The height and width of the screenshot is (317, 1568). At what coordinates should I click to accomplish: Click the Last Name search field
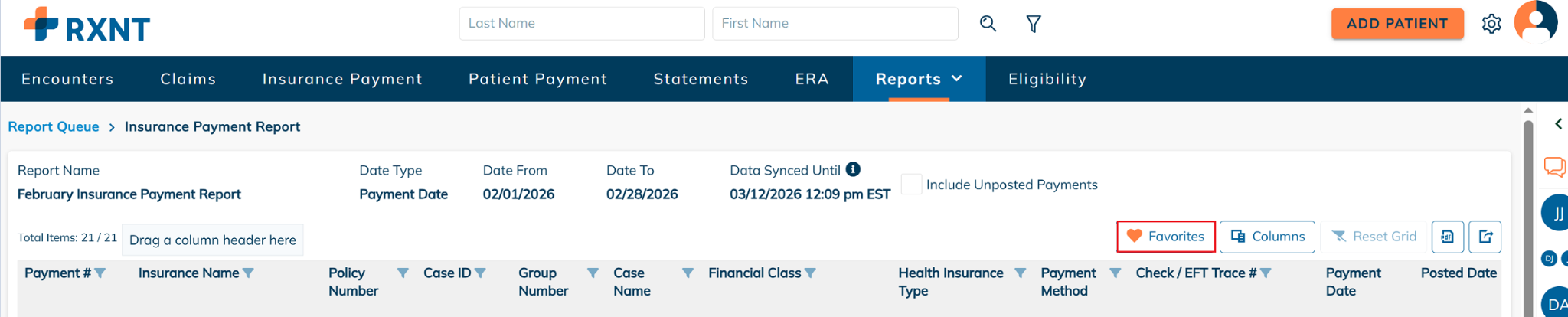(x=581, y=24)
